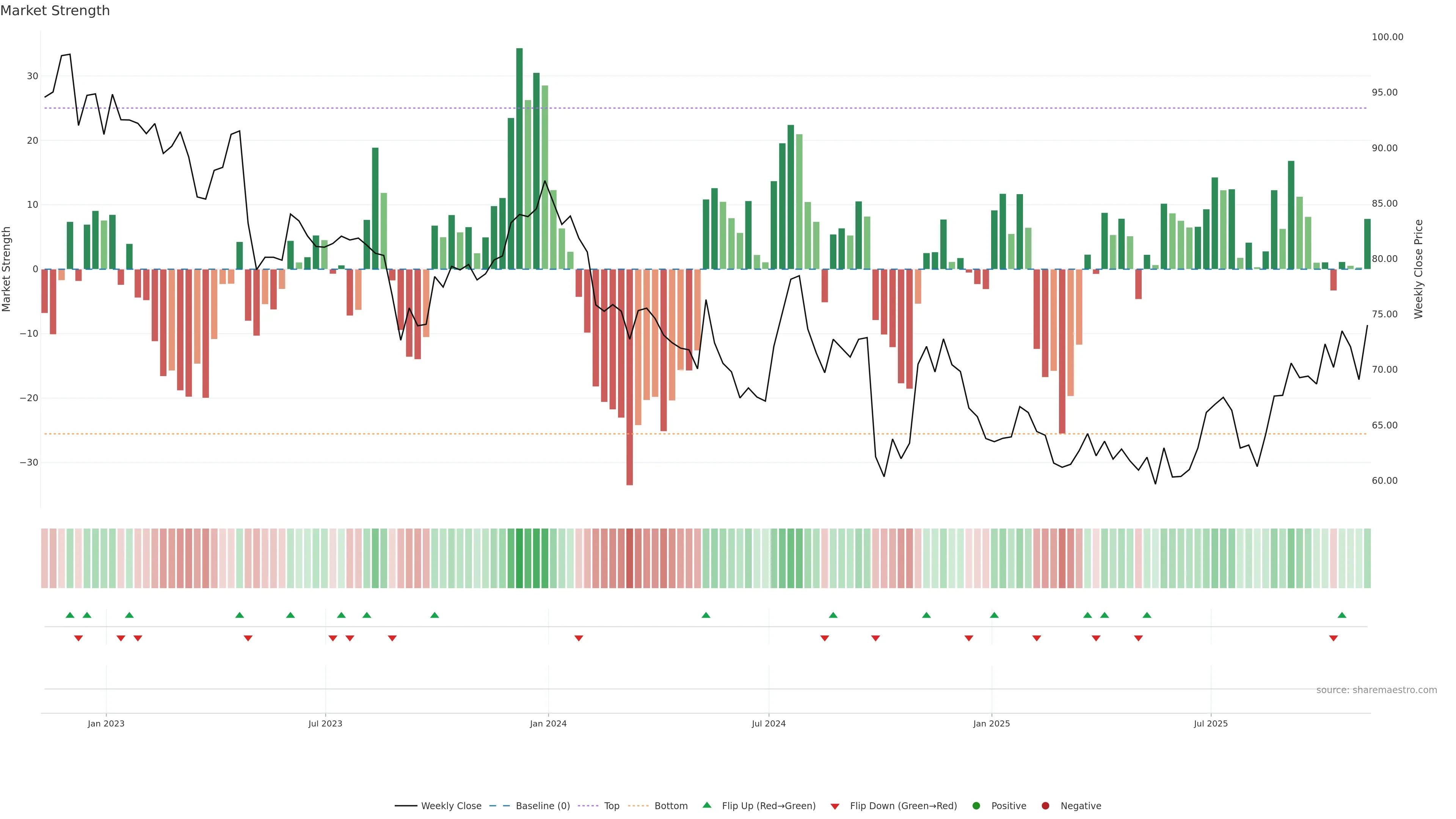Click the Jul 2025 x-axis label

click(1210, 723)
